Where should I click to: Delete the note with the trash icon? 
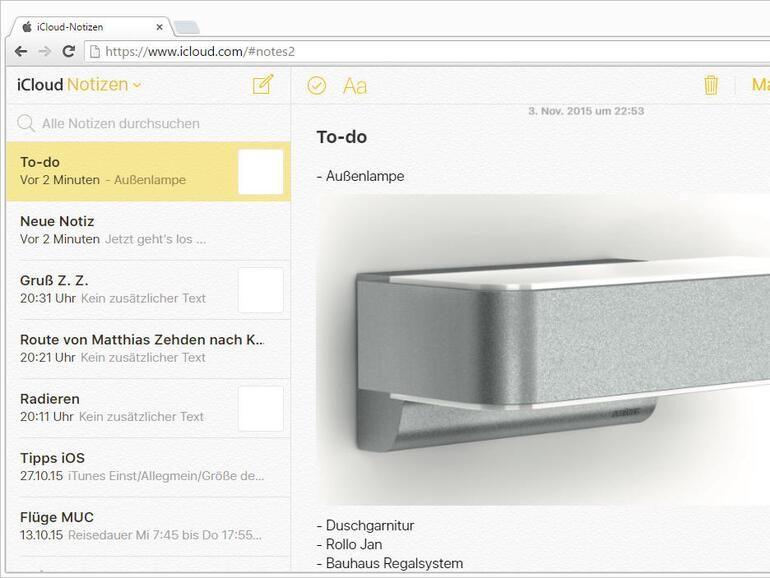tap(711, 85)
